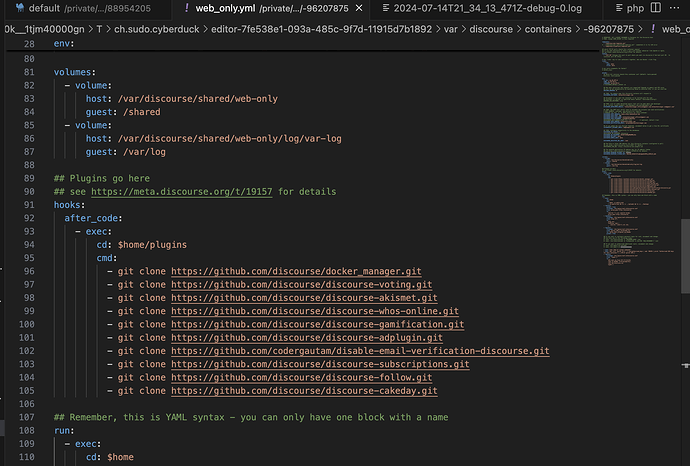Select breadcrumb ch.sudo.cyberduck
Screen dimensions: 690x466
point(156,29)
